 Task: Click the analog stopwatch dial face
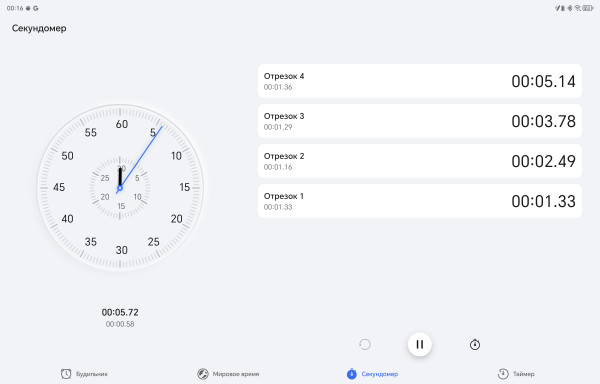(x=120, y=187)
